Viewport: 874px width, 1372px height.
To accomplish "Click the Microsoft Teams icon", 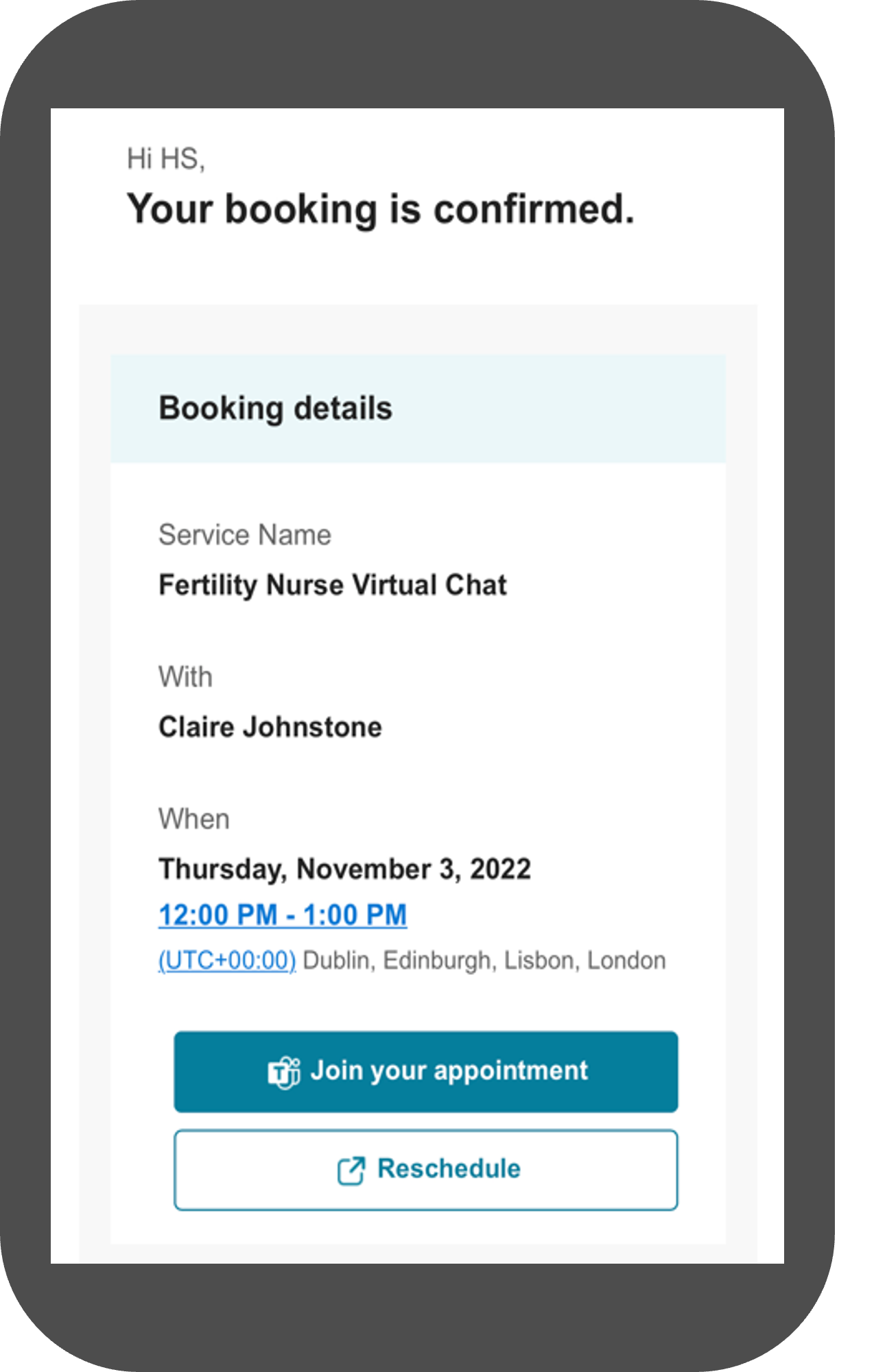I will click(283, 1072).
